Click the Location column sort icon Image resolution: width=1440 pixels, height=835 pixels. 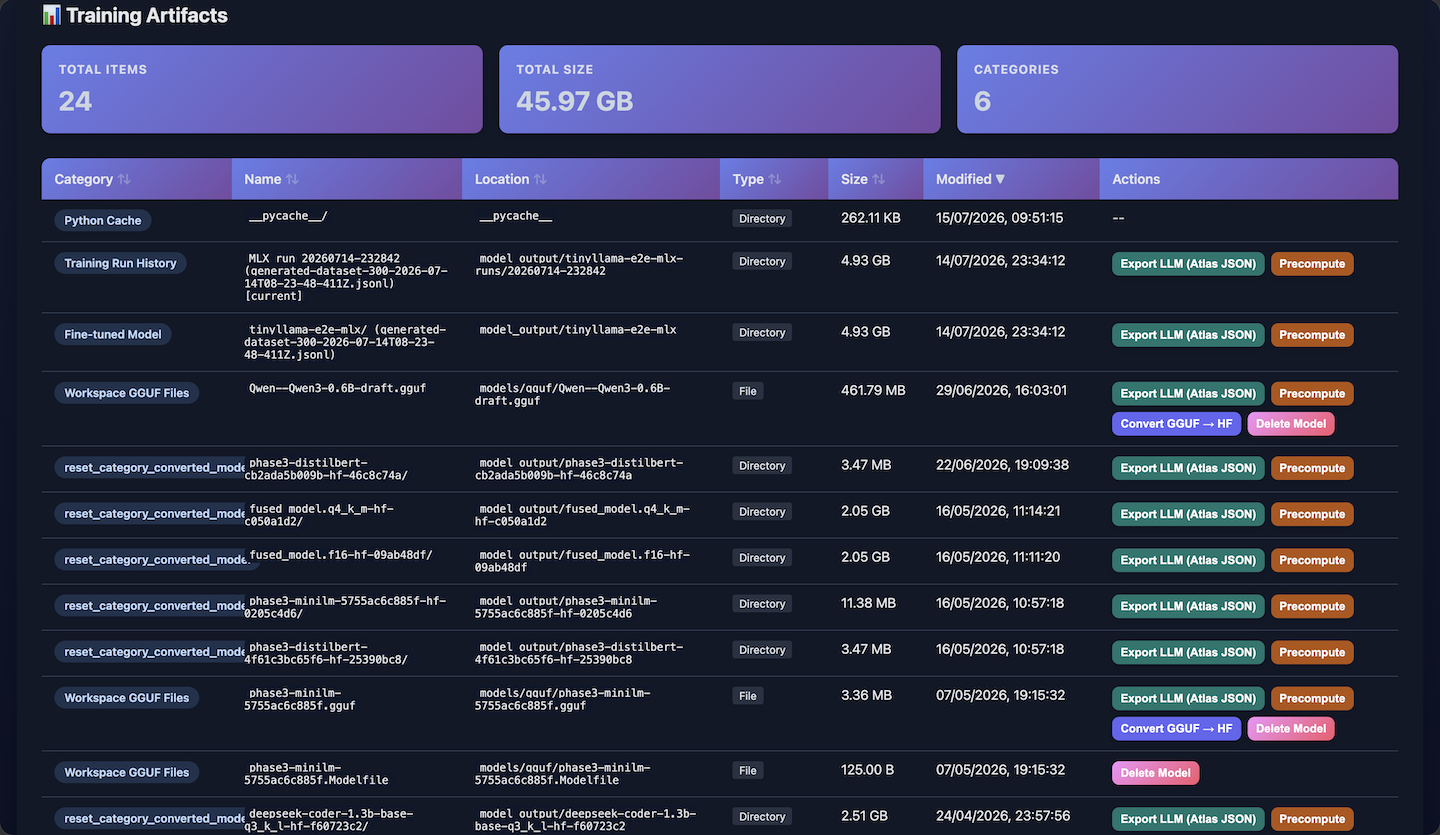[540, 180]
